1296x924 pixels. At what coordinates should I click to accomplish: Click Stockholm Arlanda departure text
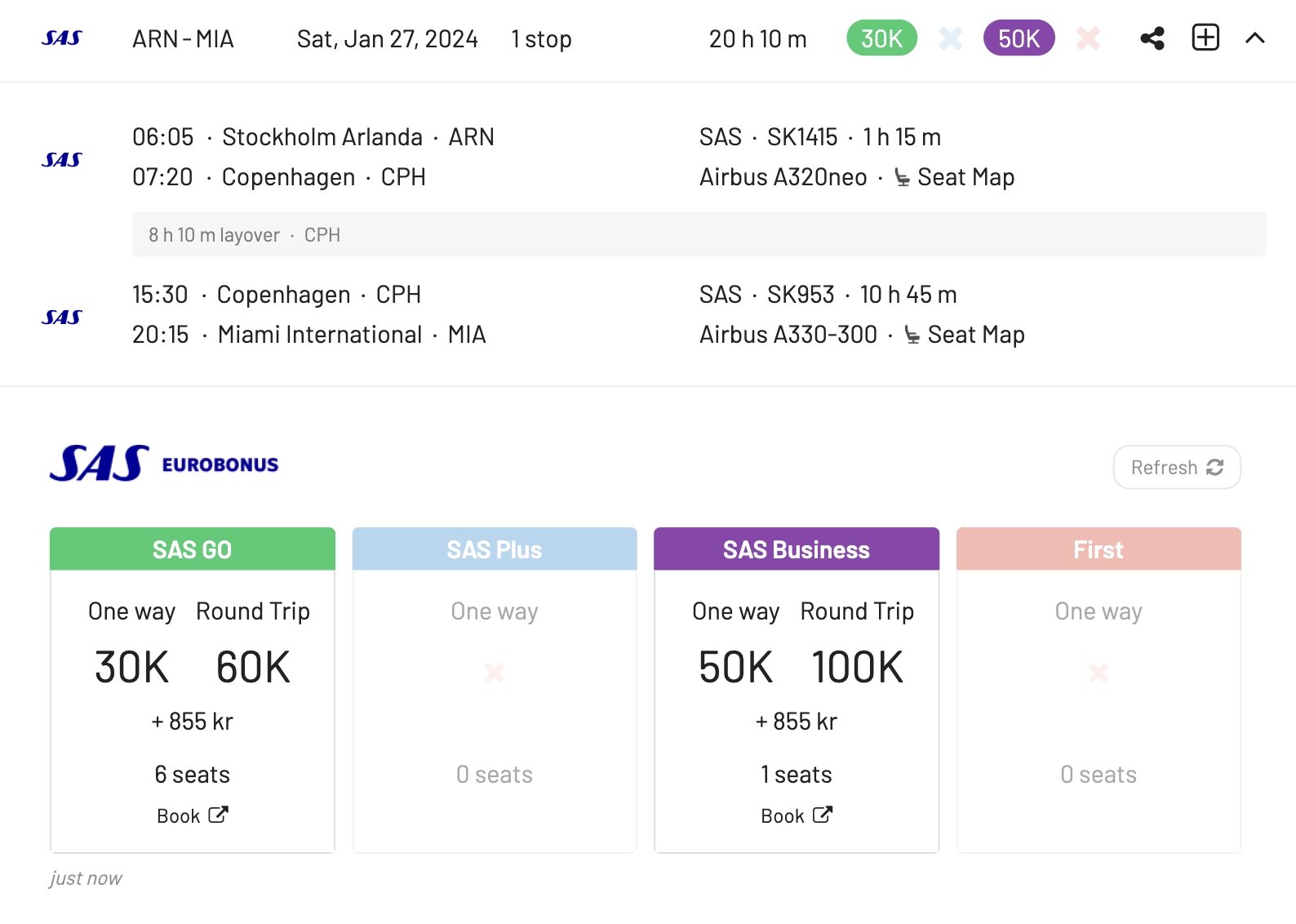point(322,137)
